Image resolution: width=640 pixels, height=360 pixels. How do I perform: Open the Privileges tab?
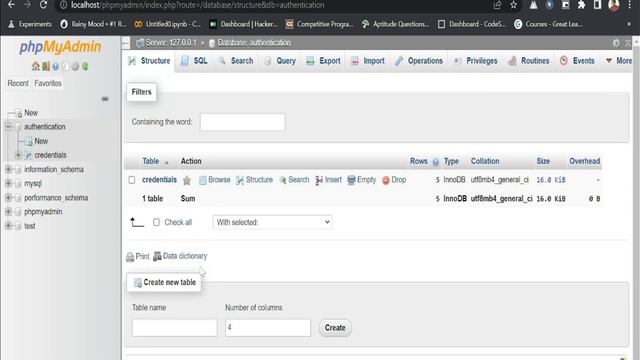tap(476, 61)
